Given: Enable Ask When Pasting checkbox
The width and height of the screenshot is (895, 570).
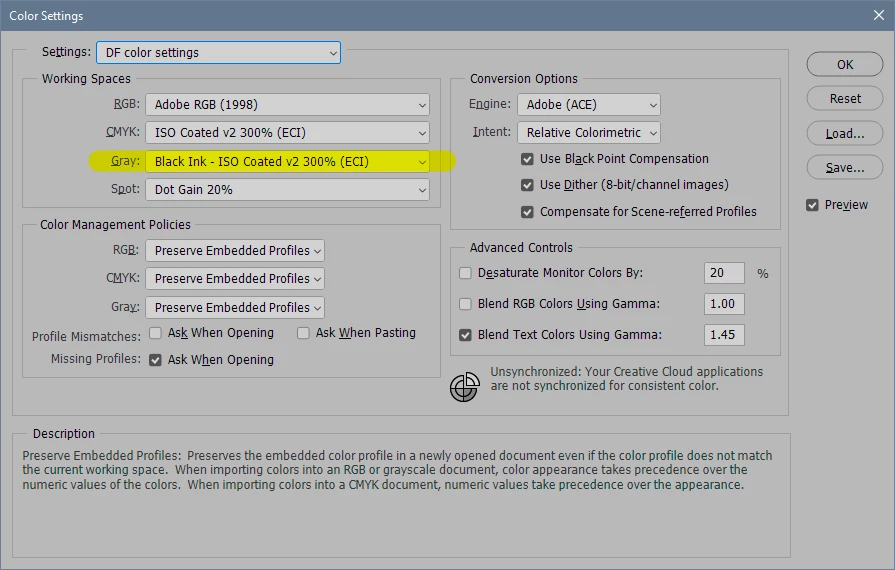Looking at the screenshot, I should click(303, 333).
